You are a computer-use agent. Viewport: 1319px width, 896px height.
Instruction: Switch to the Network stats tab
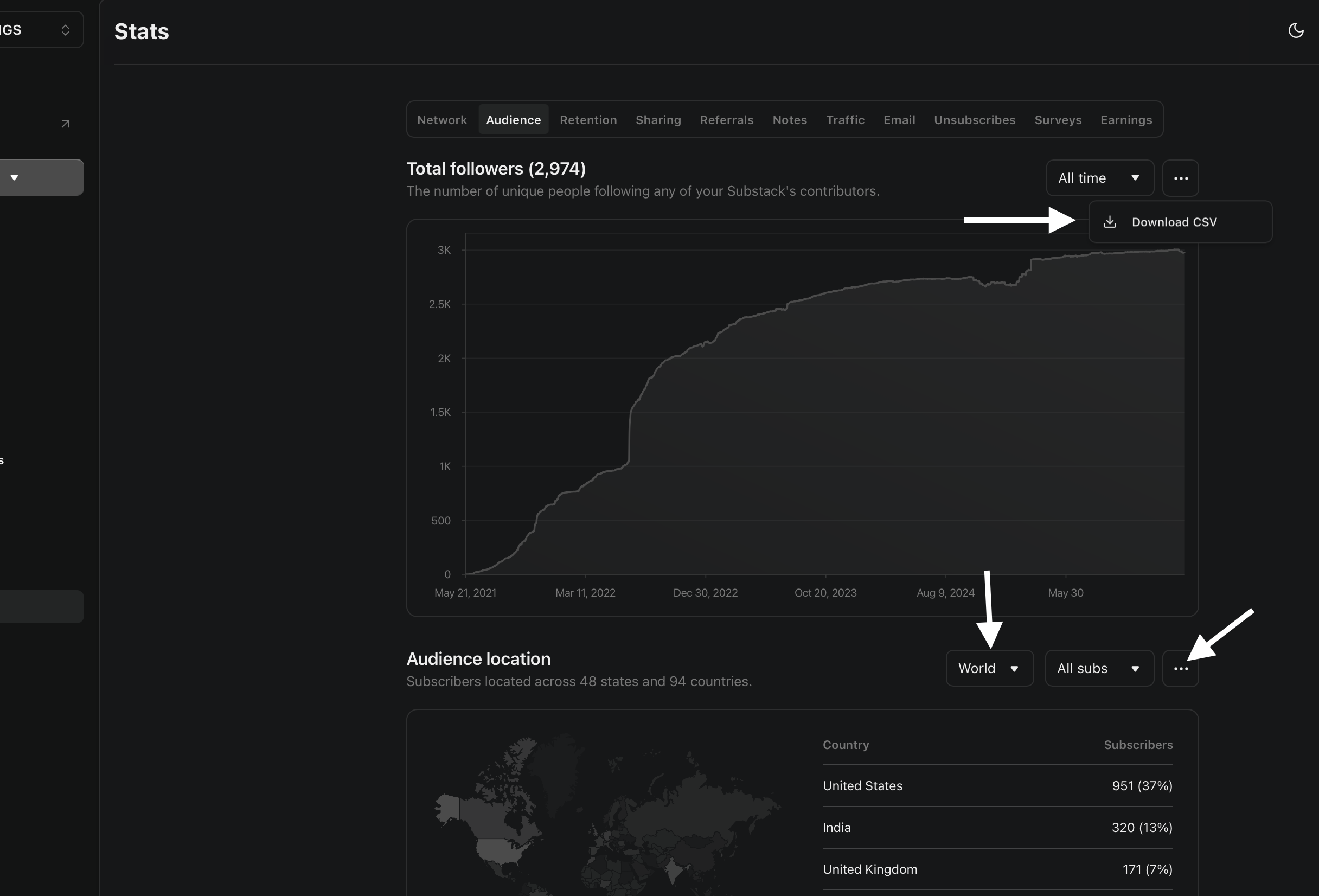[x=442, y=119]
